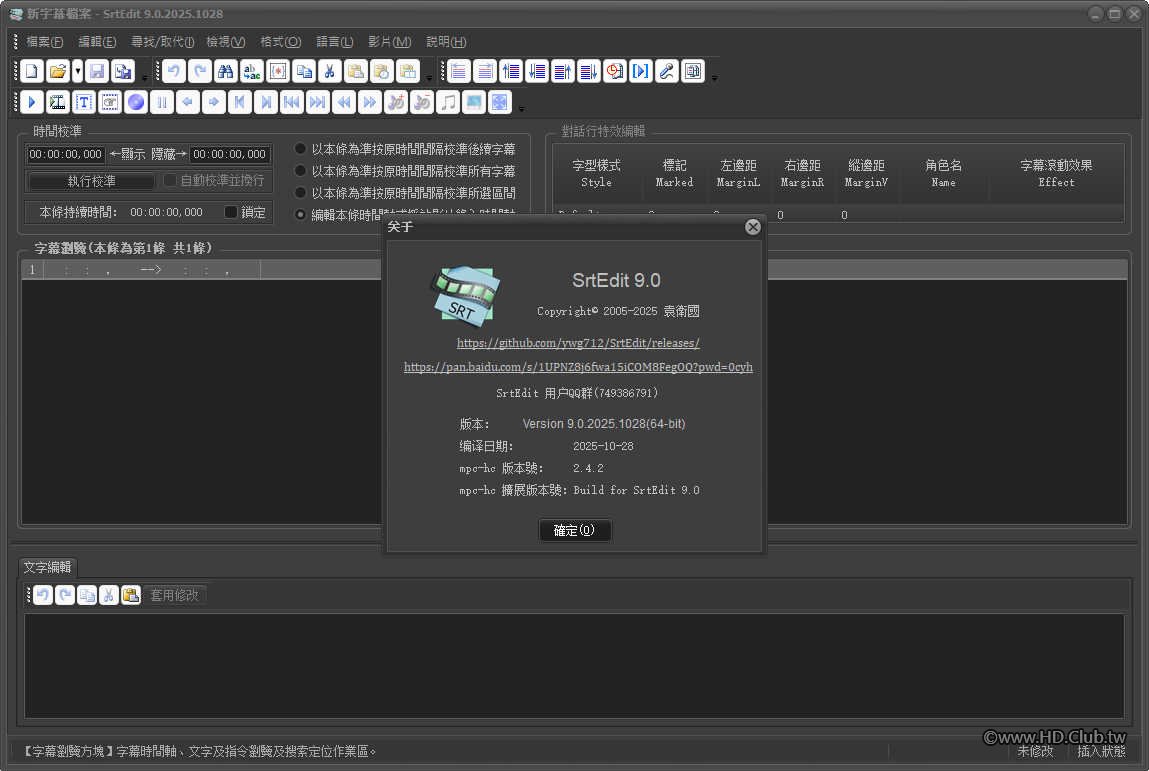
Task: Open the 格式(O) menu
Action: click(x=281, y=42)
